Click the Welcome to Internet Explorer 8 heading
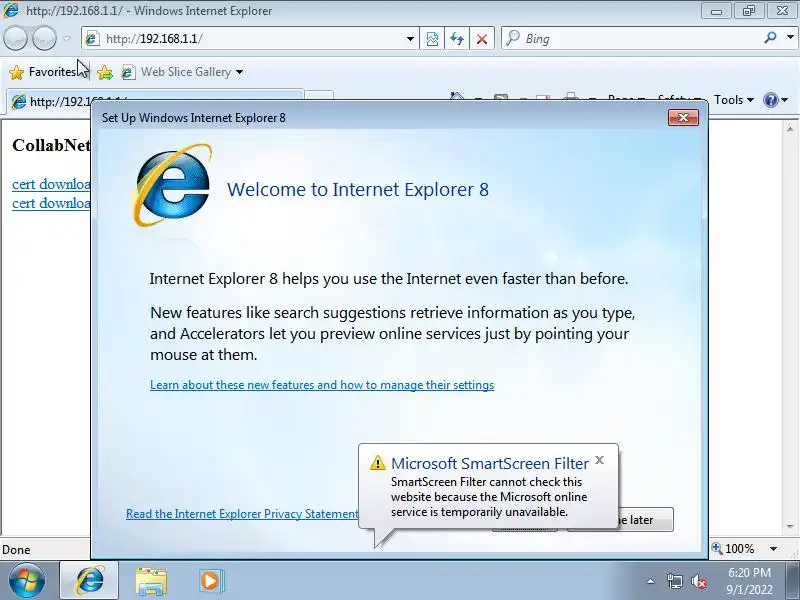The image size is (800, 600). click(358, 190)
